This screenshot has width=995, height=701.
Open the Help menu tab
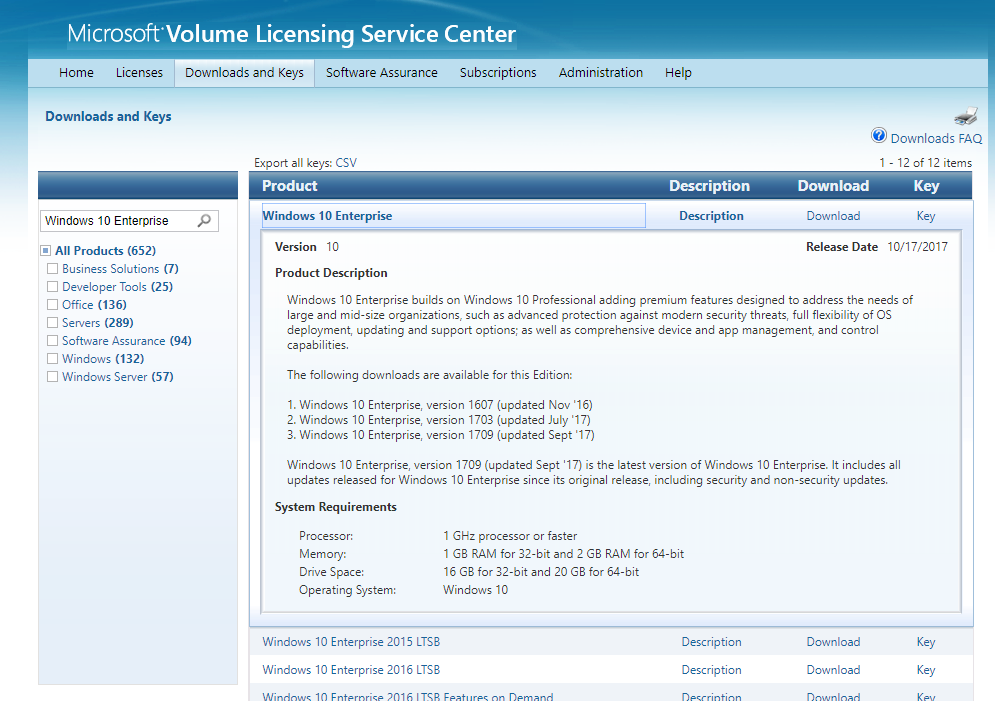[678, 73]
